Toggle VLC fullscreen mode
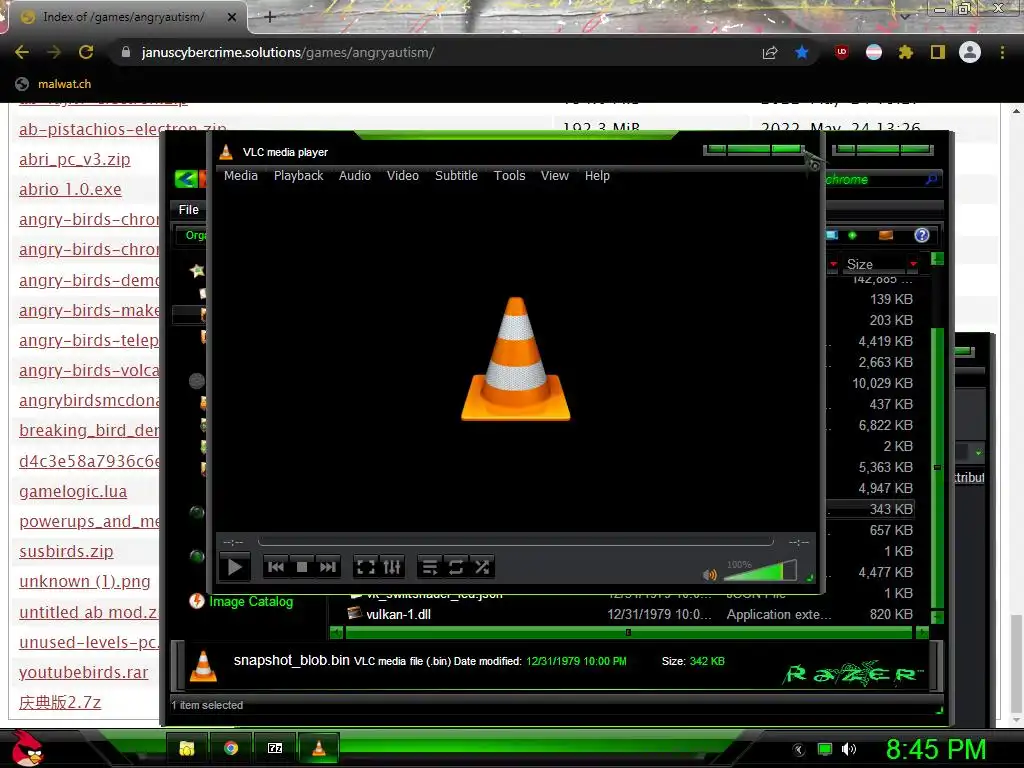 click(x=366, y=567)
